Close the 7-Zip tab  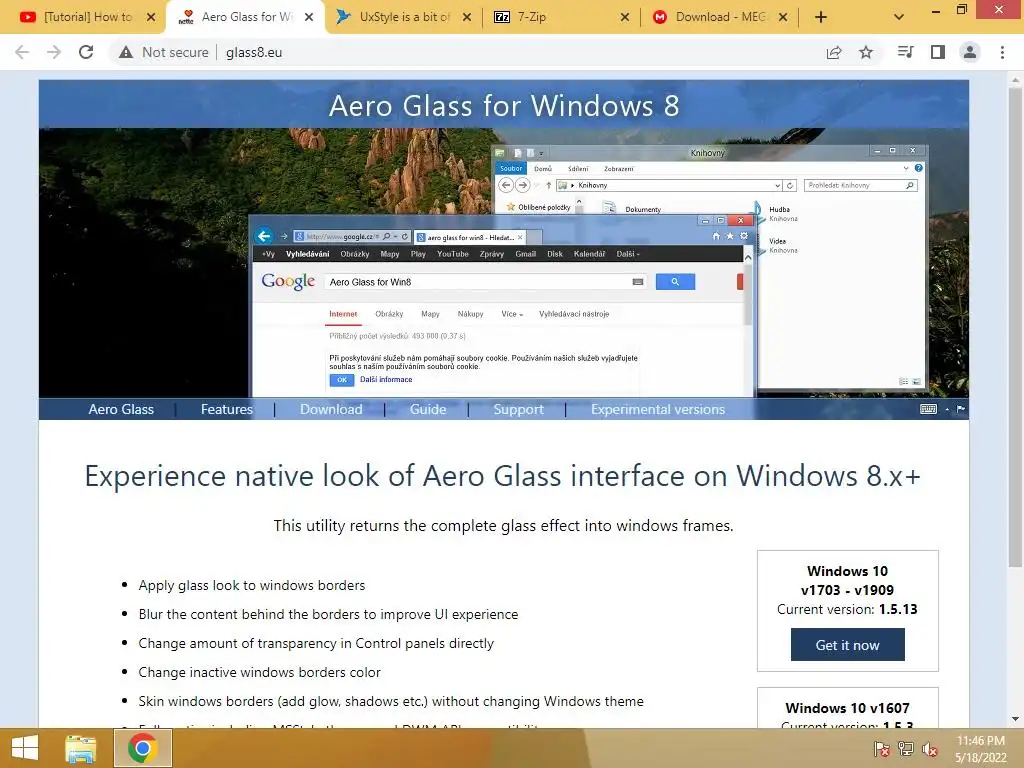[x=625, y=17]
